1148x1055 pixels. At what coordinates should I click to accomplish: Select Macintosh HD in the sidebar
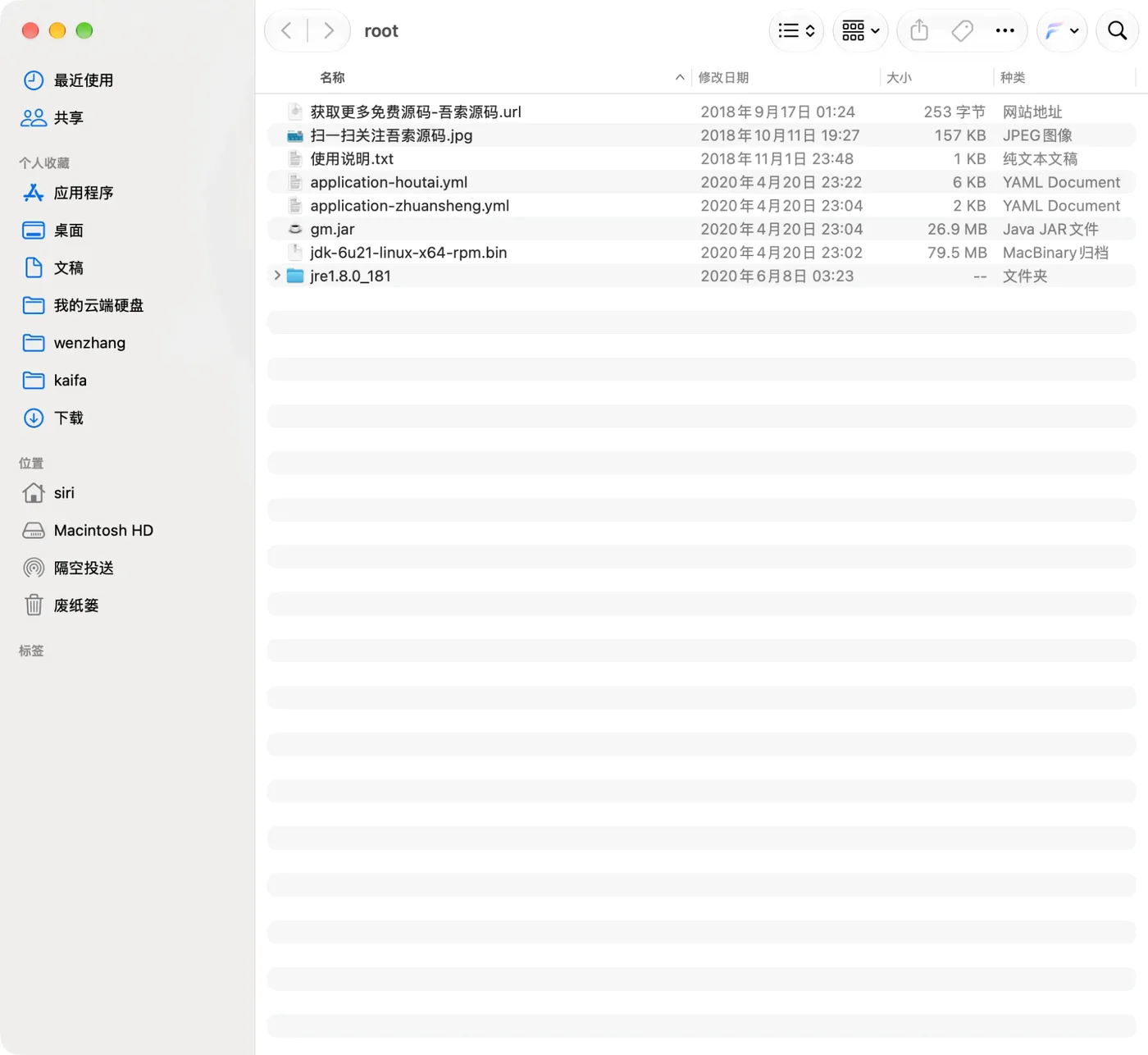(103, 531)
